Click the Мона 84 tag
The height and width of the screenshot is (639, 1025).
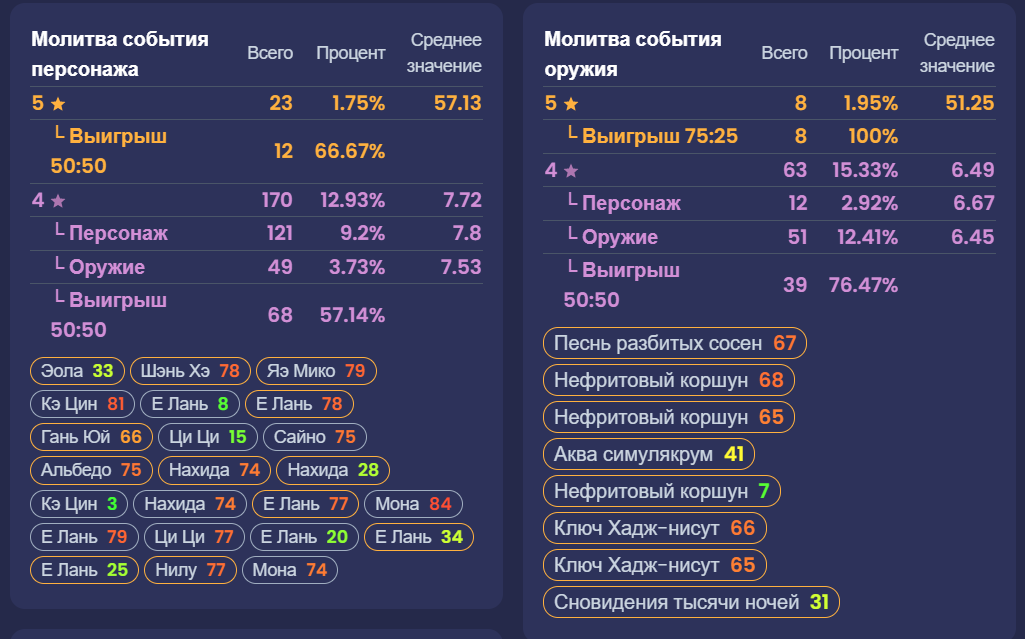point(413,504)
